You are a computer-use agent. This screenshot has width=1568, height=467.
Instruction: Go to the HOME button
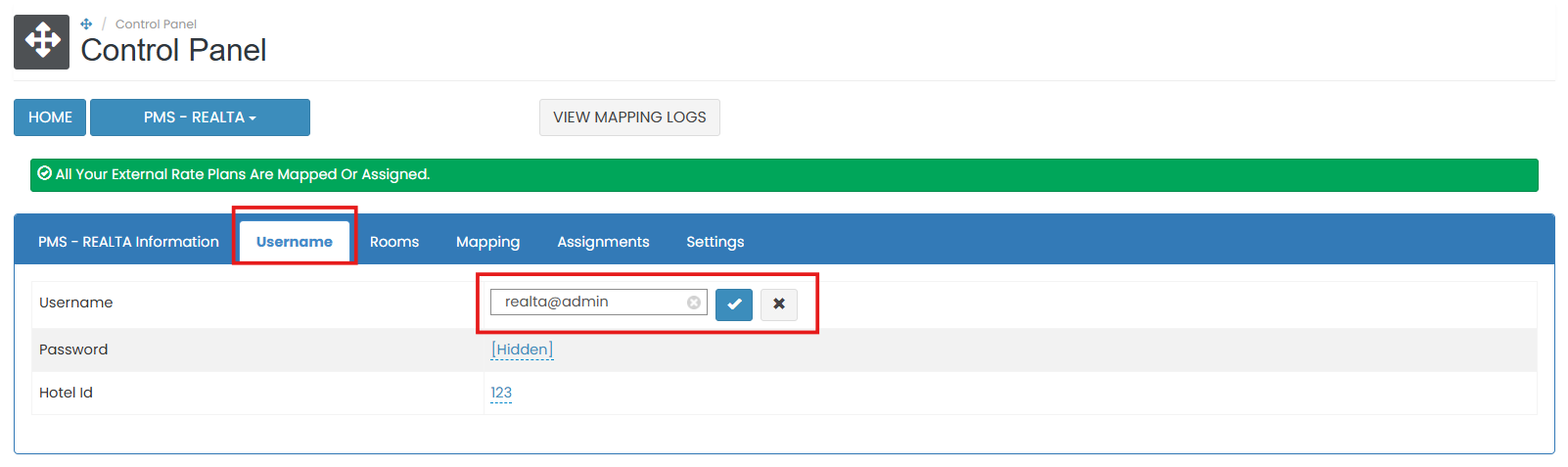50,117
